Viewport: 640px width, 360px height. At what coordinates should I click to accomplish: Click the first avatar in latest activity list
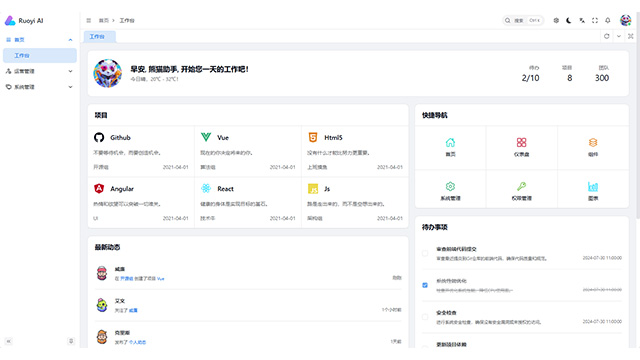102,273
